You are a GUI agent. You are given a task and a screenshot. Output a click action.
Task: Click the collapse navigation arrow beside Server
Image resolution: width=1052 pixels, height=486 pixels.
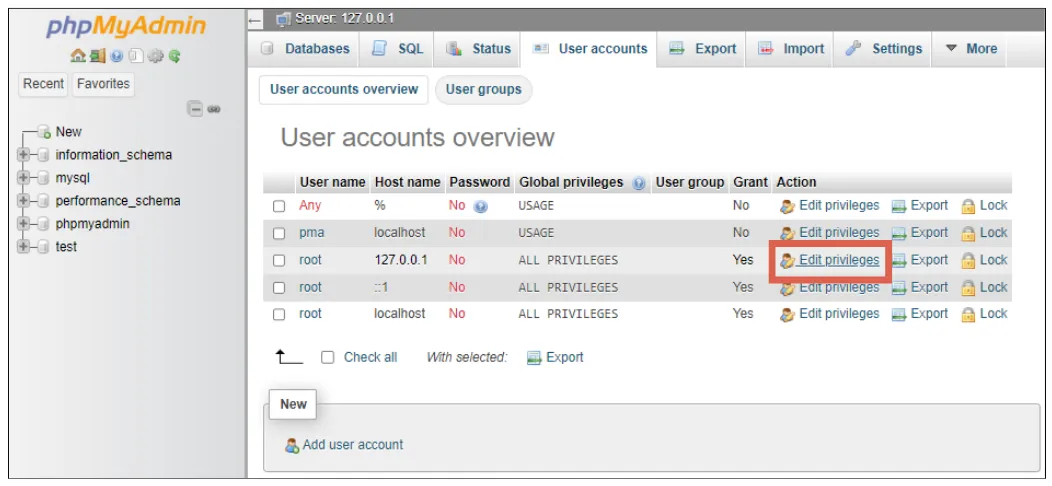255,21
